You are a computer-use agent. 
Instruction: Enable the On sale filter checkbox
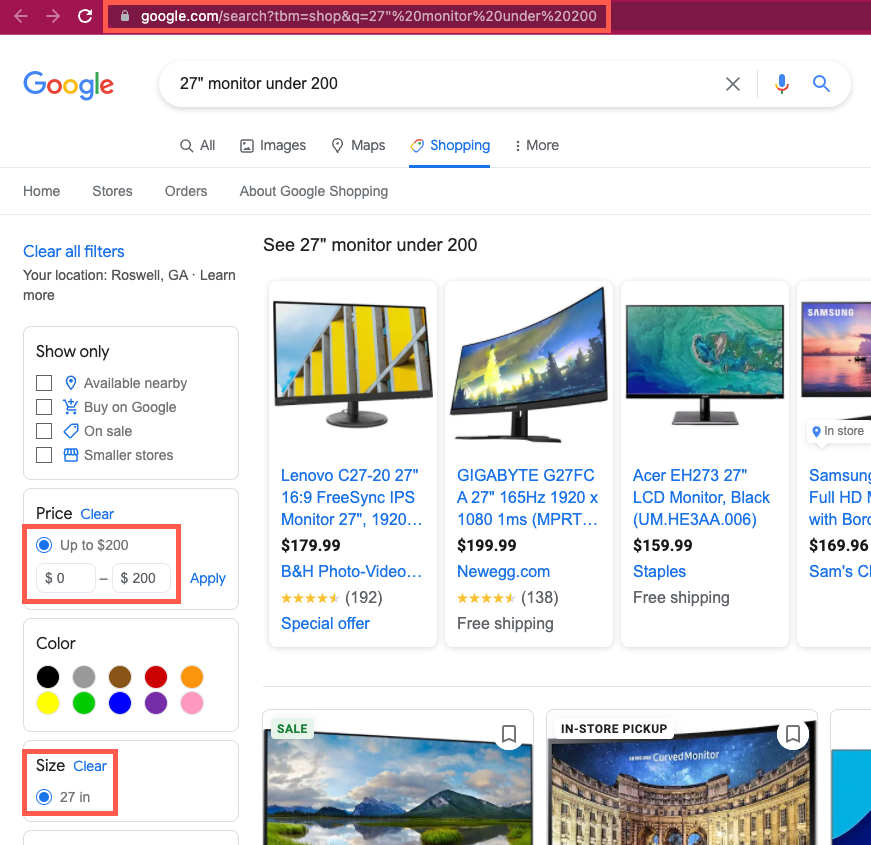(x=44, y=431)
